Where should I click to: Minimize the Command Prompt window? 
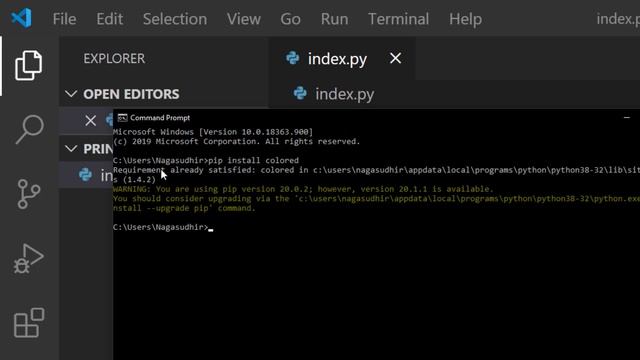(627, 118)
